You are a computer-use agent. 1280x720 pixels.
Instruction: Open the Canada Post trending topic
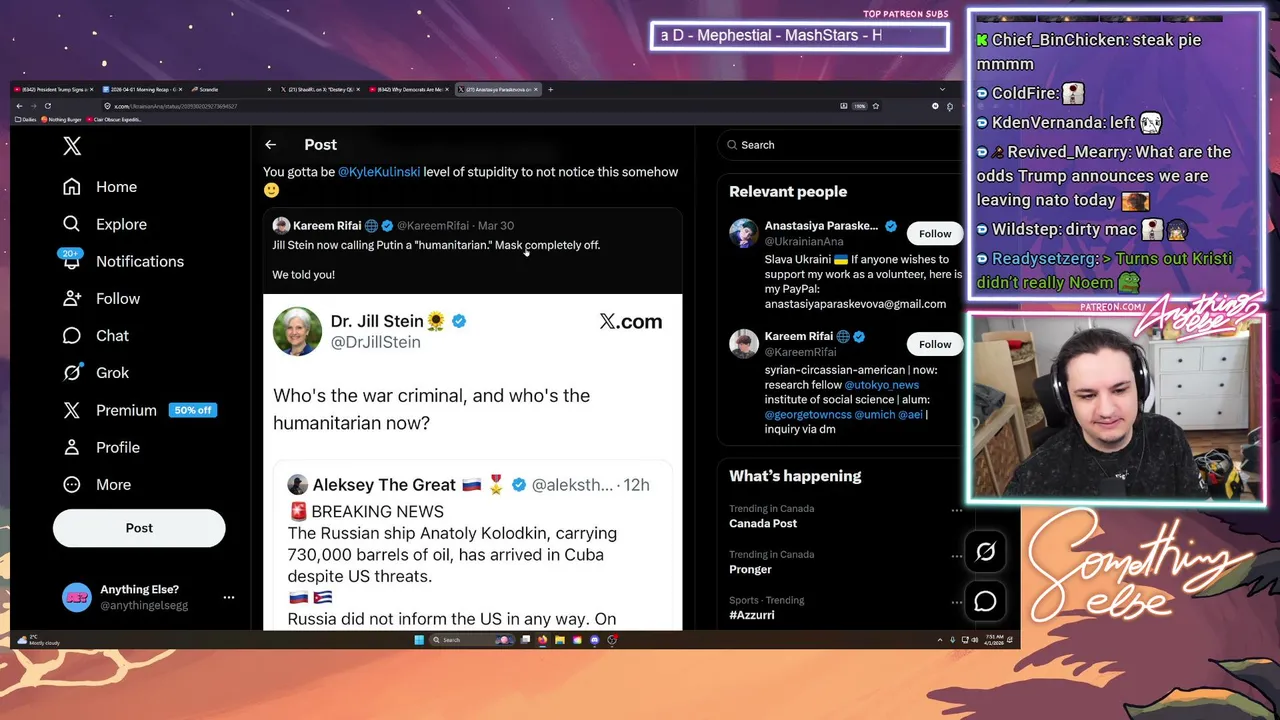(763, 523)
